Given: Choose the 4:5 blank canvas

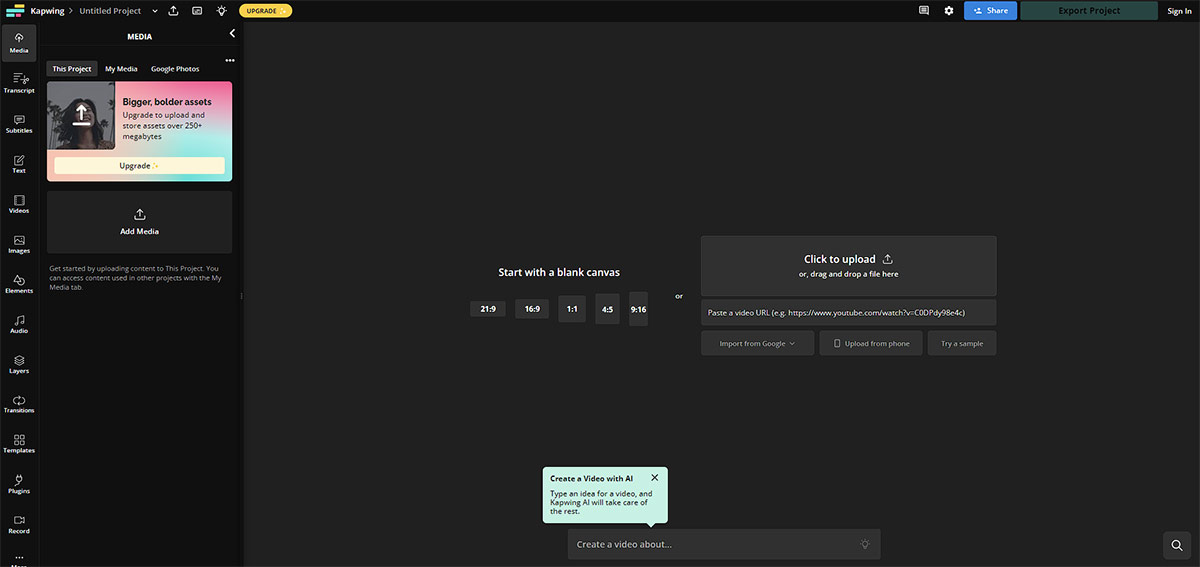Looking at the screenshot, I should point(607,309).
